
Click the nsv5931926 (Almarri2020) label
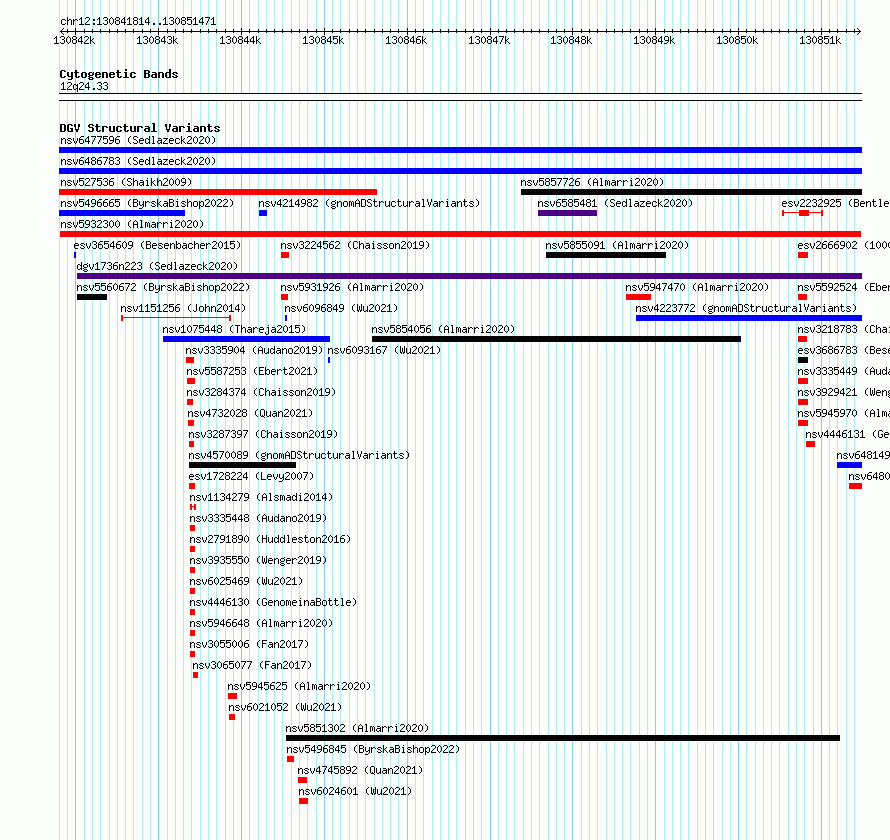click(352, 287)
